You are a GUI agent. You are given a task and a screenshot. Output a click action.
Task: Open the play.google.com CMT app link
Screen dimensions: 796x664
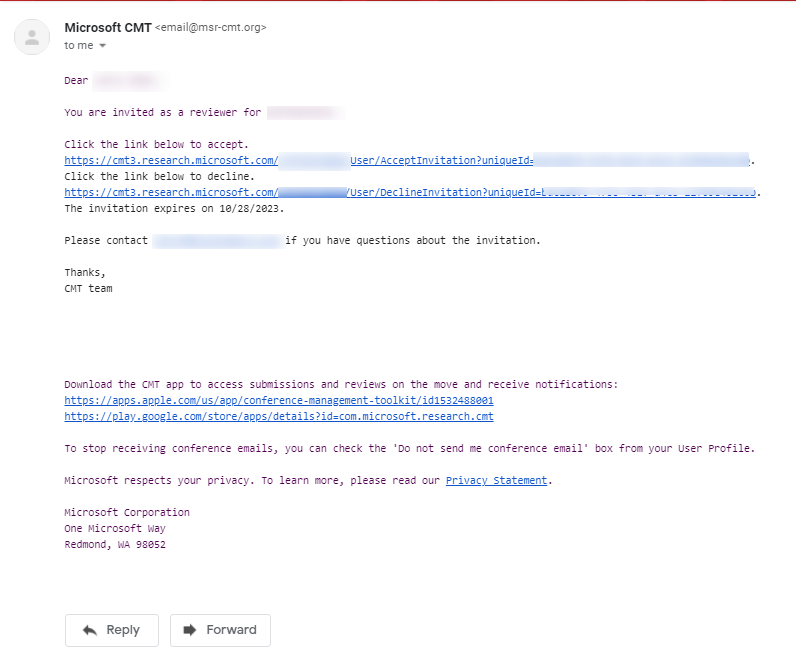point(278,416)
